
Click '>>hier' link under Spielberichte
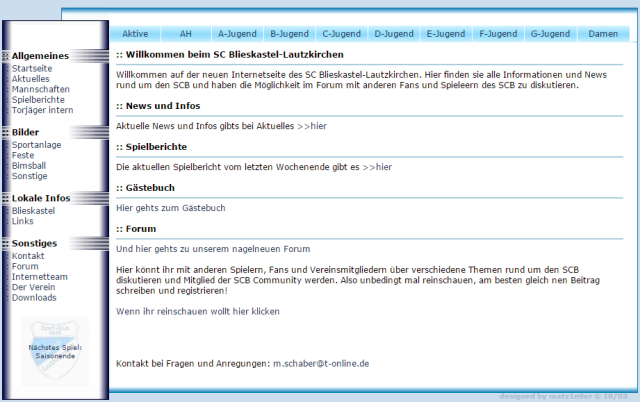pyautogui.click(x=377, y=167)
